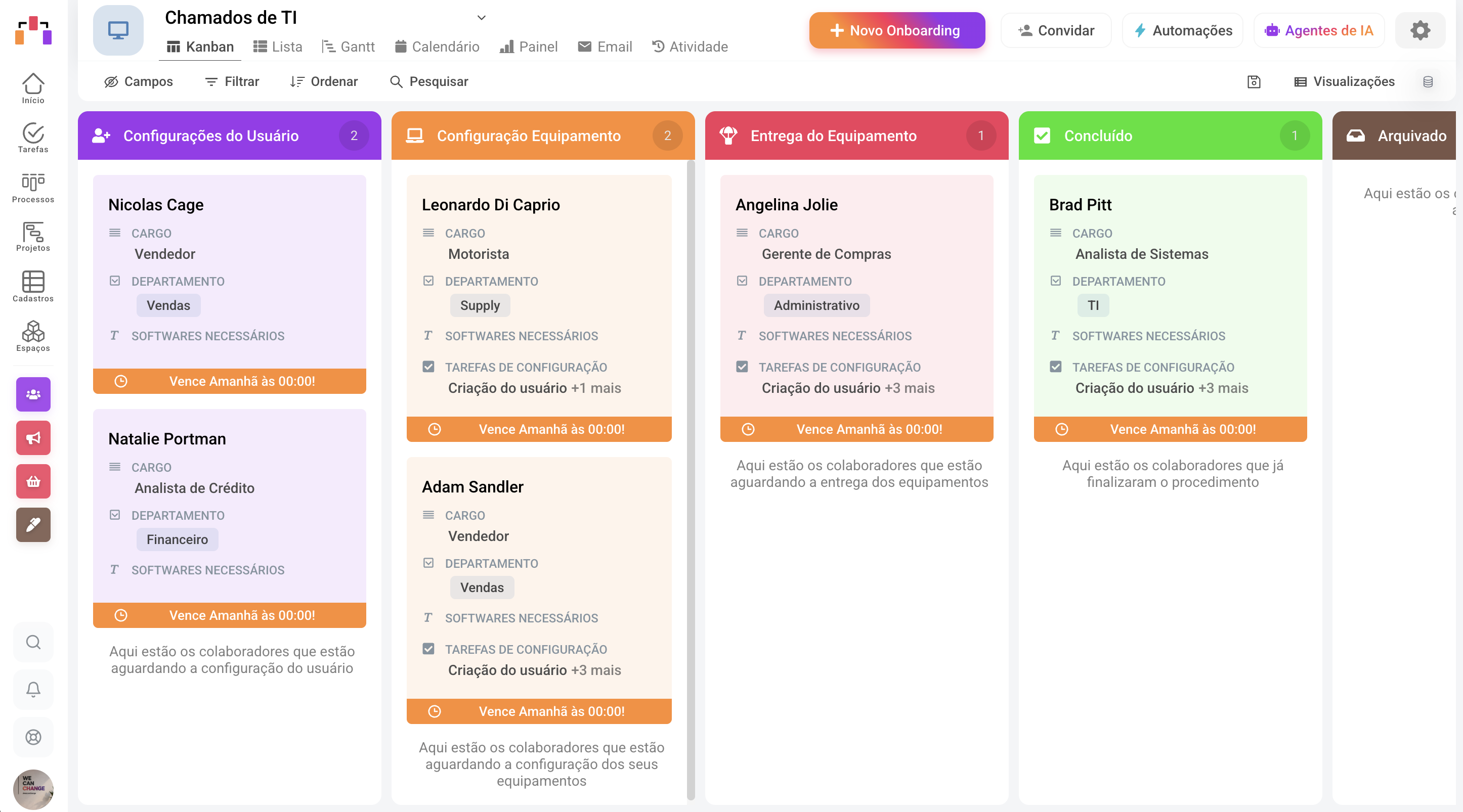This screenshot has height=812, width=1463.
Task: Expand the Chamados de TI dropdown chevron
Action: click(x=481, y=18)
